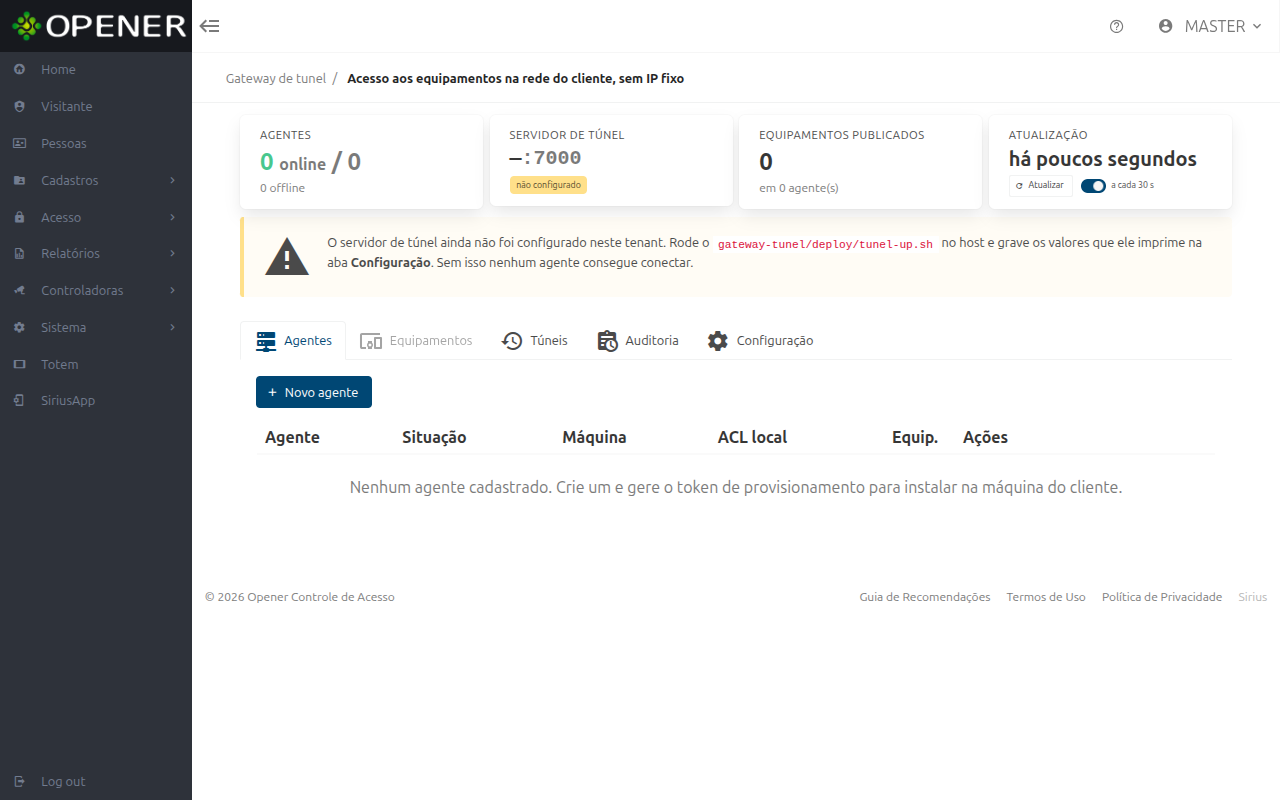The image size is (1280, 800).
Task: Select the Equipamentos tab
Action: (416, 341)
